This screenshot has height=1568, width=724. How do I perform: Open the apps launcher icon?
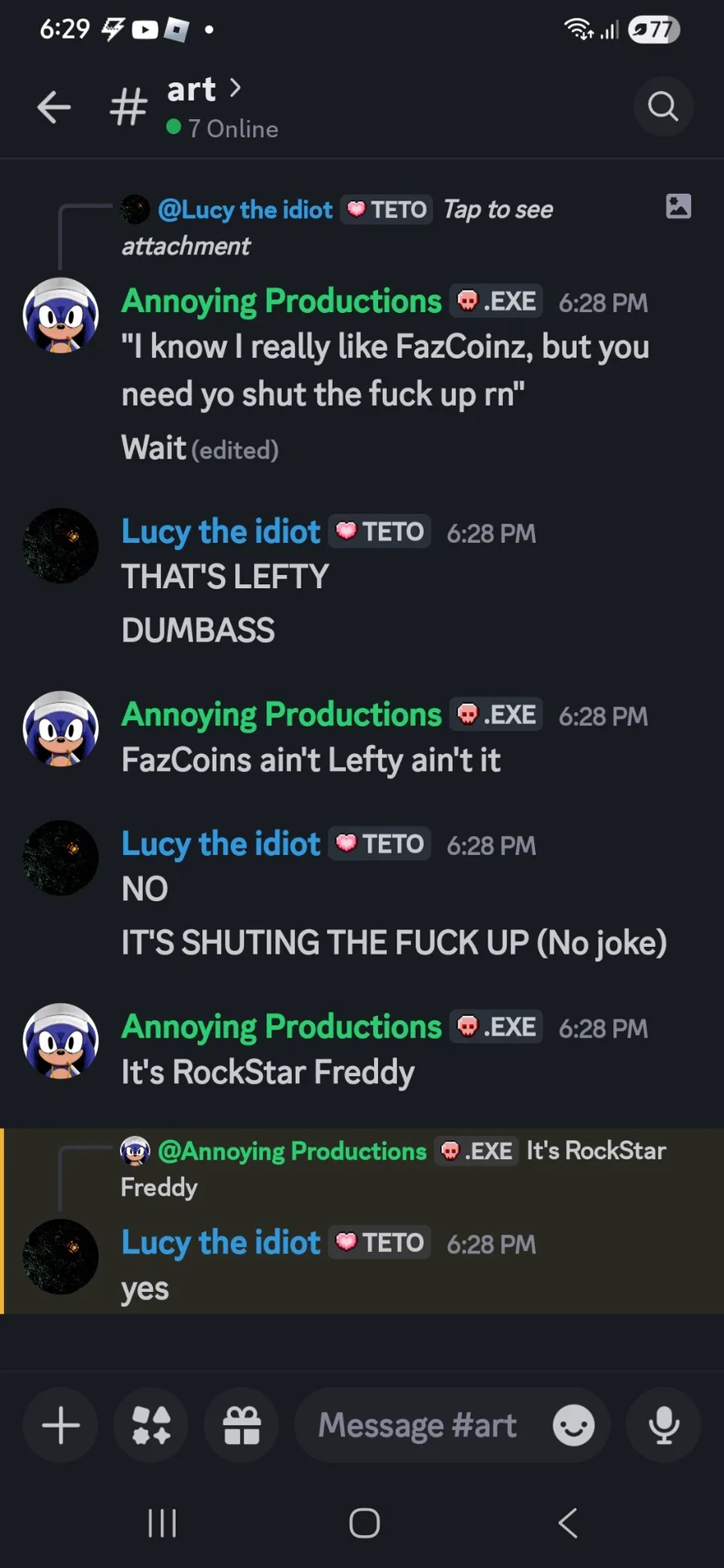point(151,1426)
